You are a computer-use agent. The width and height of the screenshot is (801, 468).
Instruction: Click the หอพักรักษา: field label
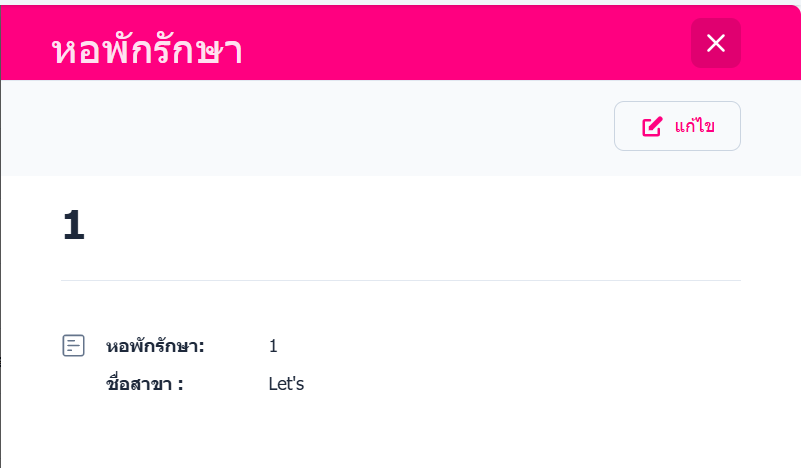[155, 347]
